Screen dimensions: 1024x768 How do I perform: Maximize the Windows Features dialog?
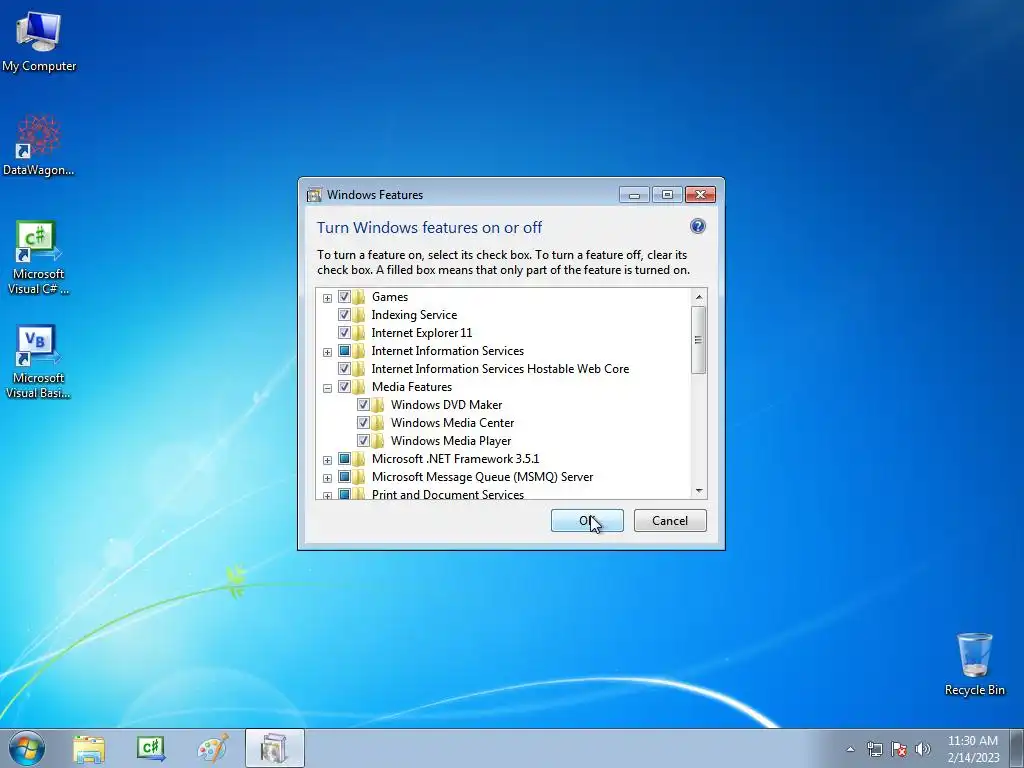tap(667, 195)
